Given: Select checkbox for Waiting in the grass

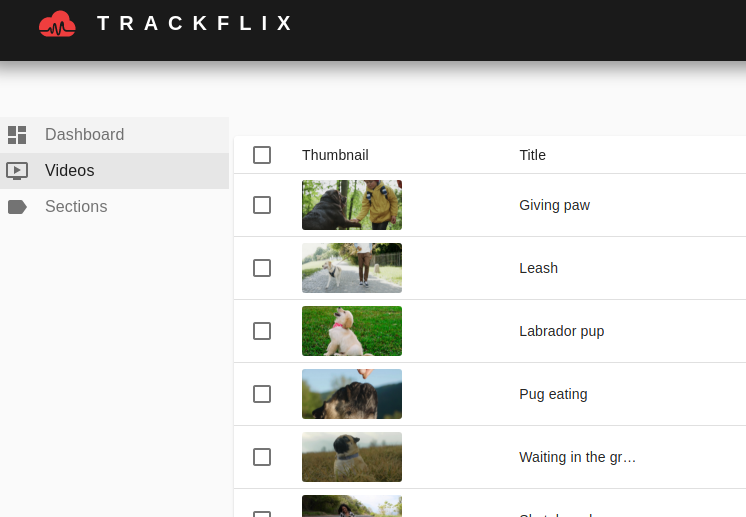Looking at the screenshot, I should pos(262,457).
